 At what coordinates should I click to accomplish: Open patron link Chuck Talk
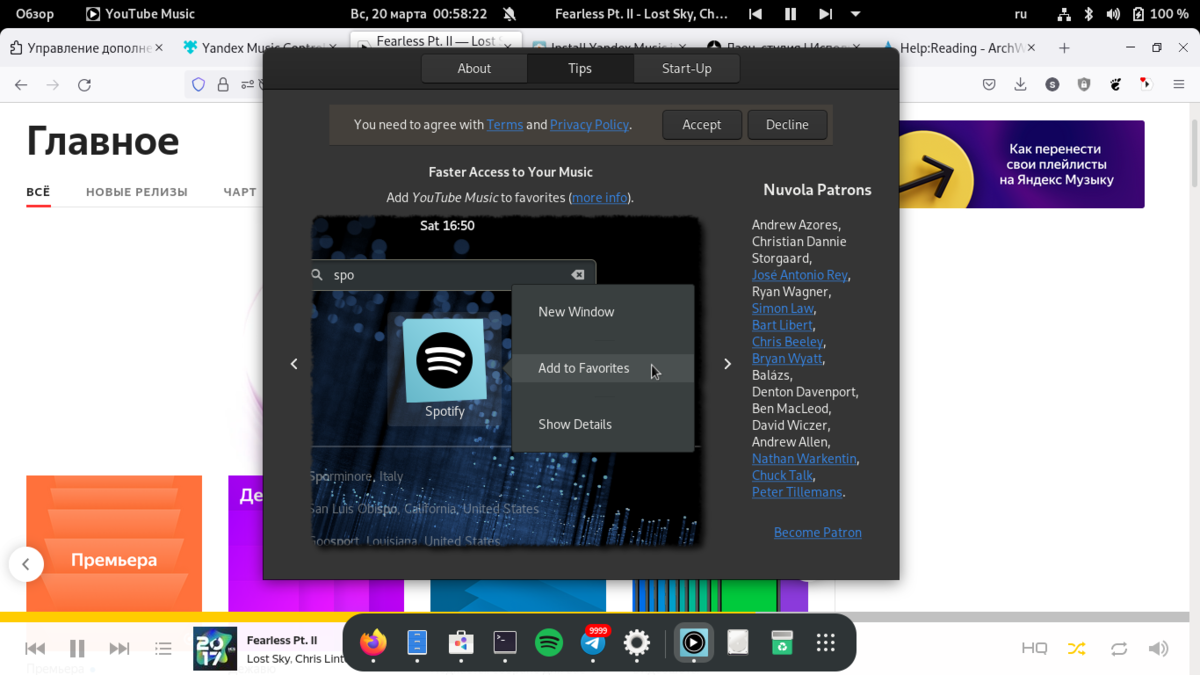[782, 475]
